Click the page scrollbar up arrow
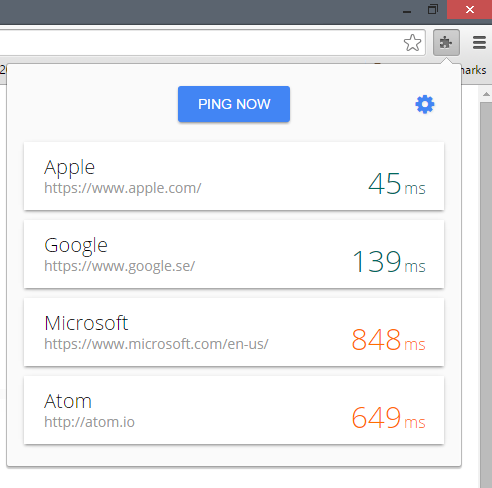 click(x=486, y=94)
